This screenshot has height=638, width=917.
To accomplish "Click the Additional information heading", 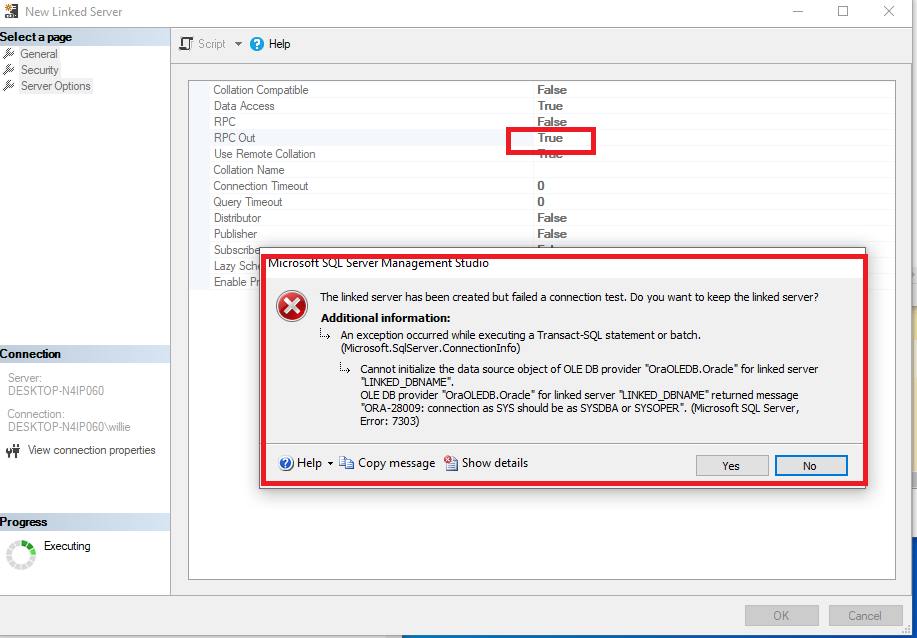I will [x=385, y=318].
